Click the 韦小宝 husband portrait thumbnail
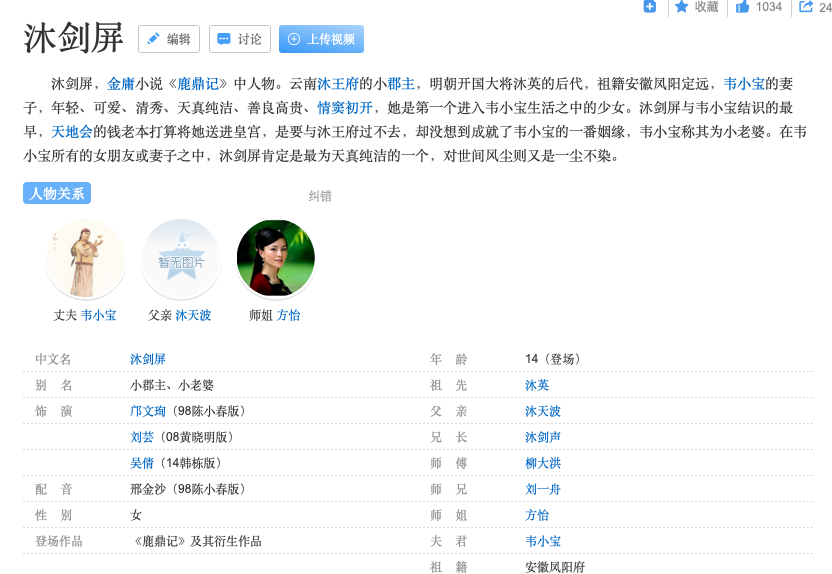This screenshot has width=832, height=574. pyautogui.click(x=85, y=258)
